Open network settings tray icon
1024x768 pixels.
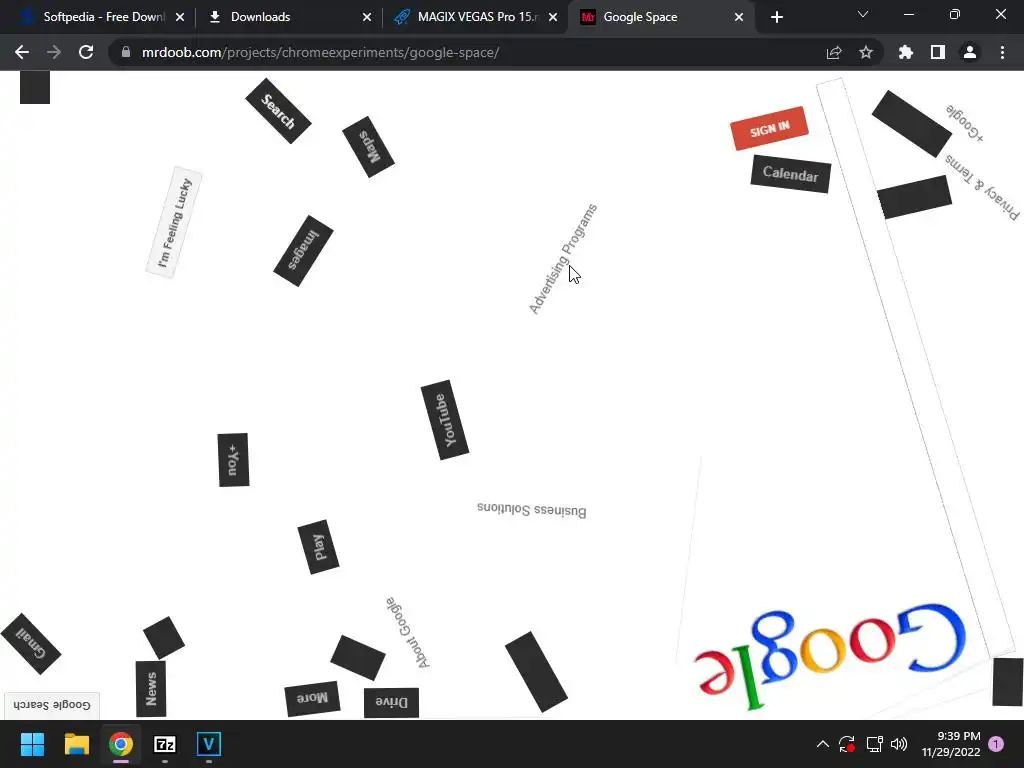[874, 744]
